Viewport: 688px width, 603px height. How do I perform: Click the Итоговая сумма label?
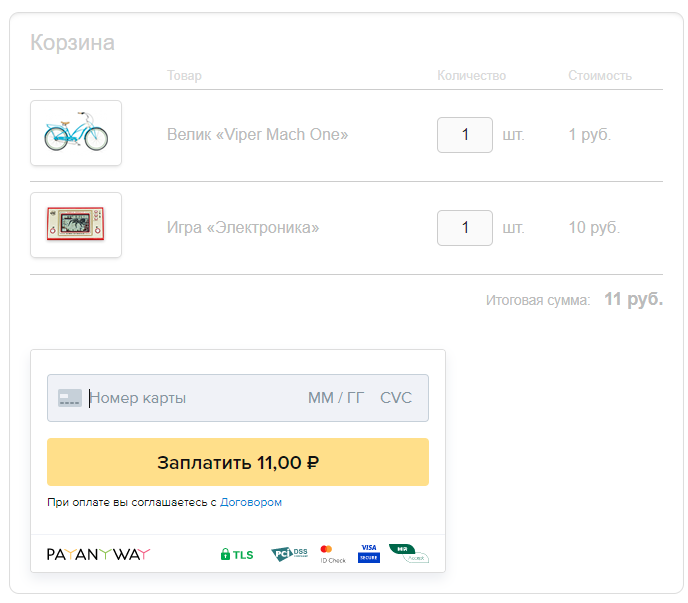tap(538, 300)
